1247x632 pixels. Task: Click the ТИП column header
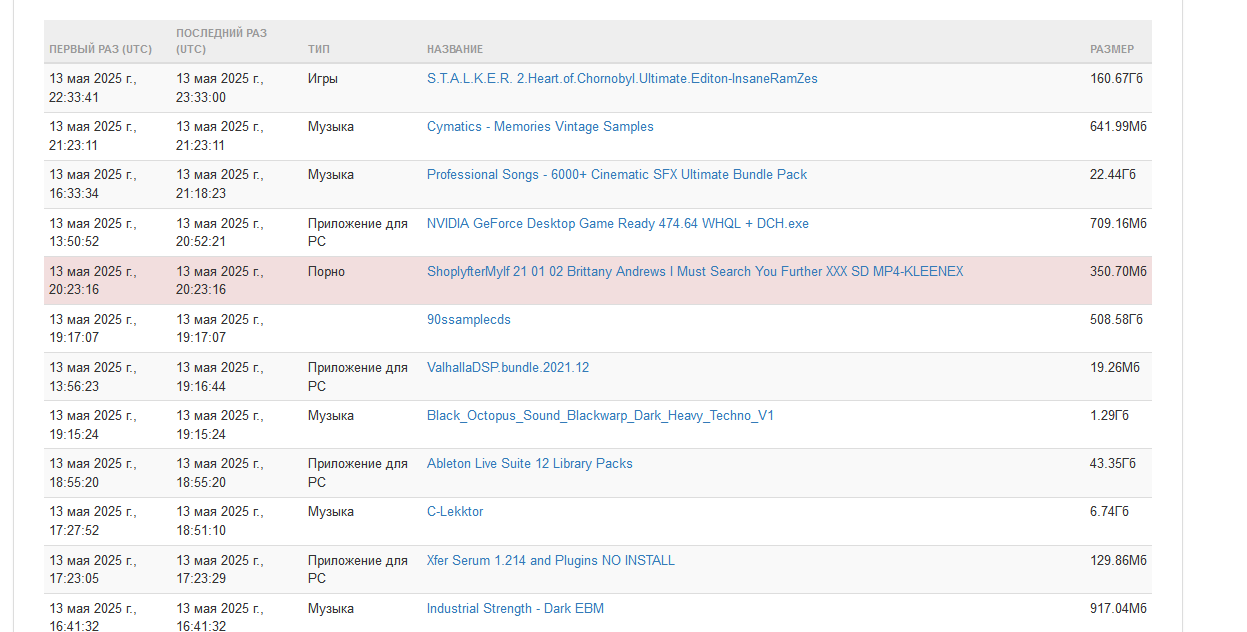click(319, 49)
